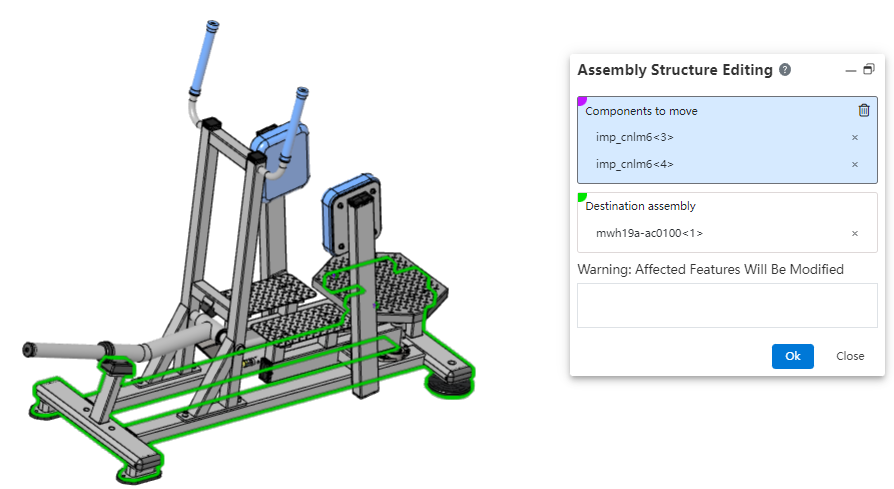The image size is (894, 489).
Task: Activate the Destination assembly field
Action: [x=700, y=206]
